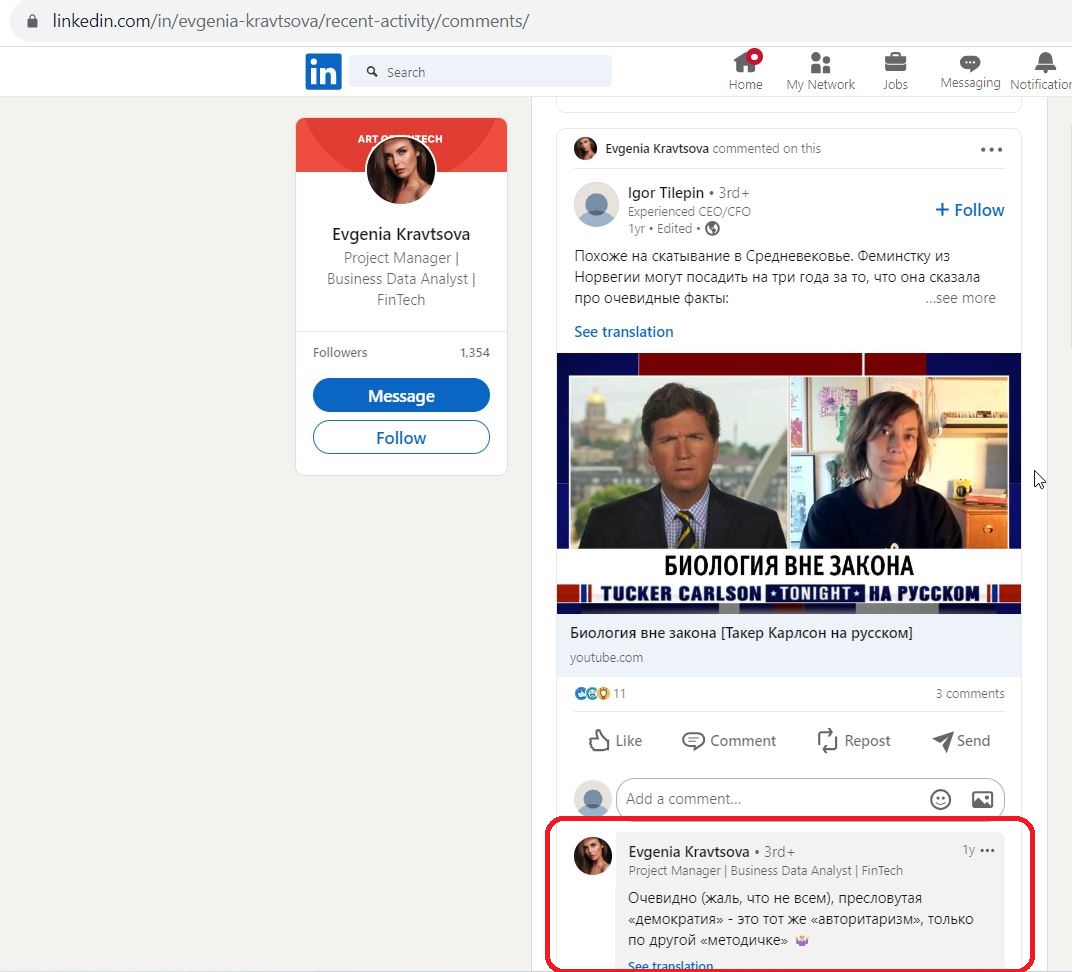The width and height of the screenshot is (1072, 972).
Task: Open My Network nav item
Action: (820, 70)
